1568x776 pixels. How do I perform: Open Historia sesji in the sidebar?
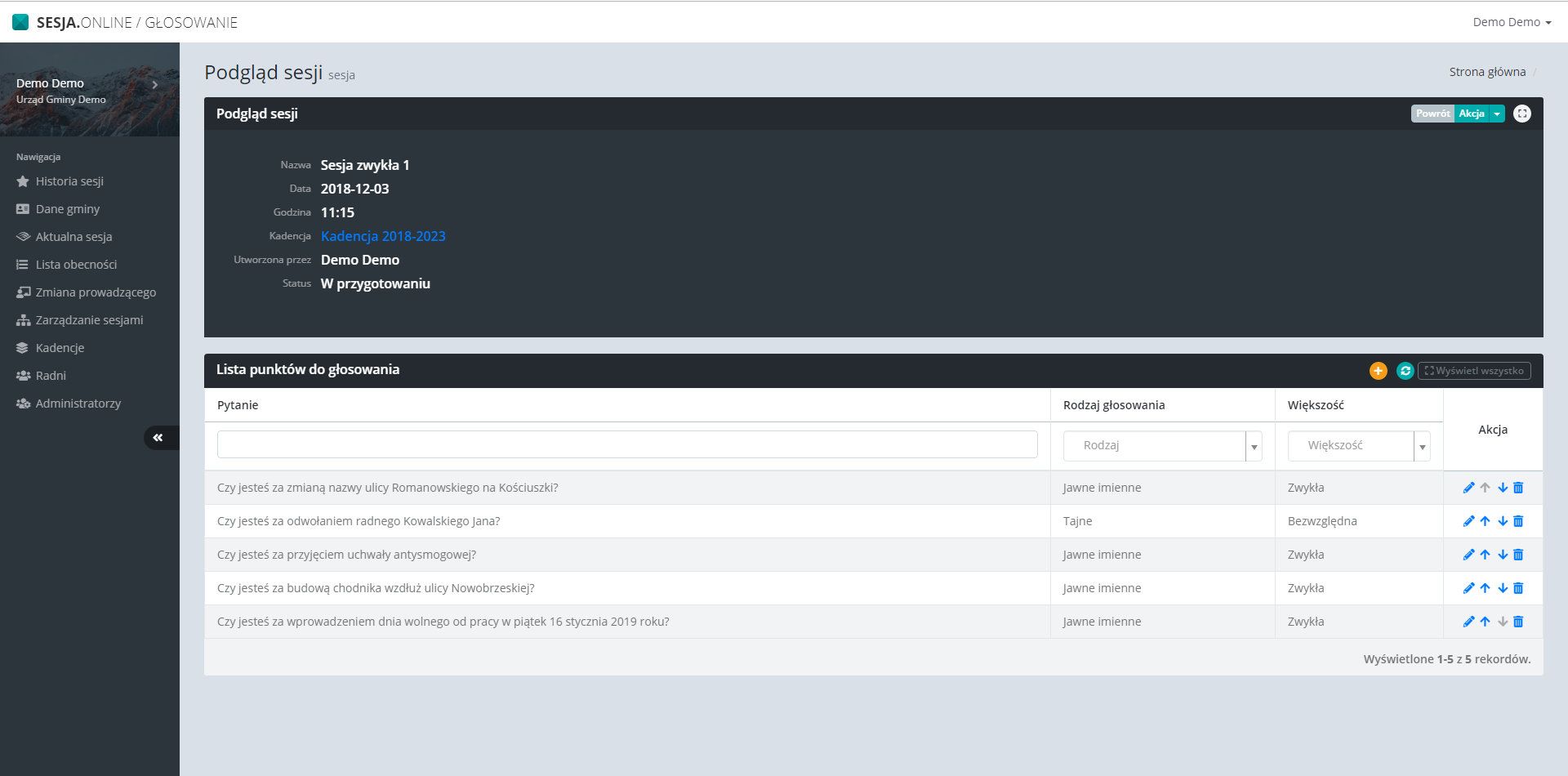[x=69, y=181]
